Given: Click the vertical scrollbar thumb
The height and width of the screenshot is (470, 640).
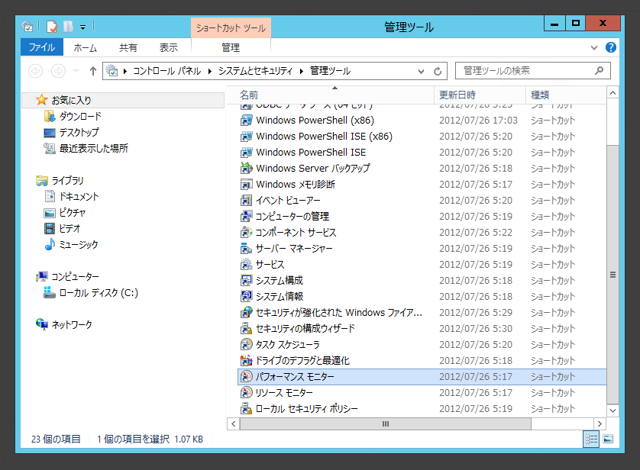Looking at the screenshot, I should click(613, 275).
